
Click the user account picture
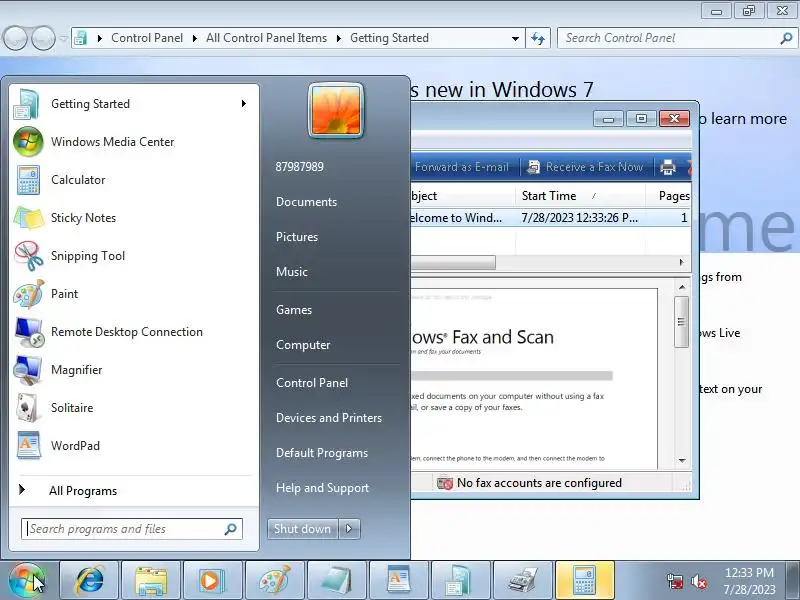pos(336,110)
